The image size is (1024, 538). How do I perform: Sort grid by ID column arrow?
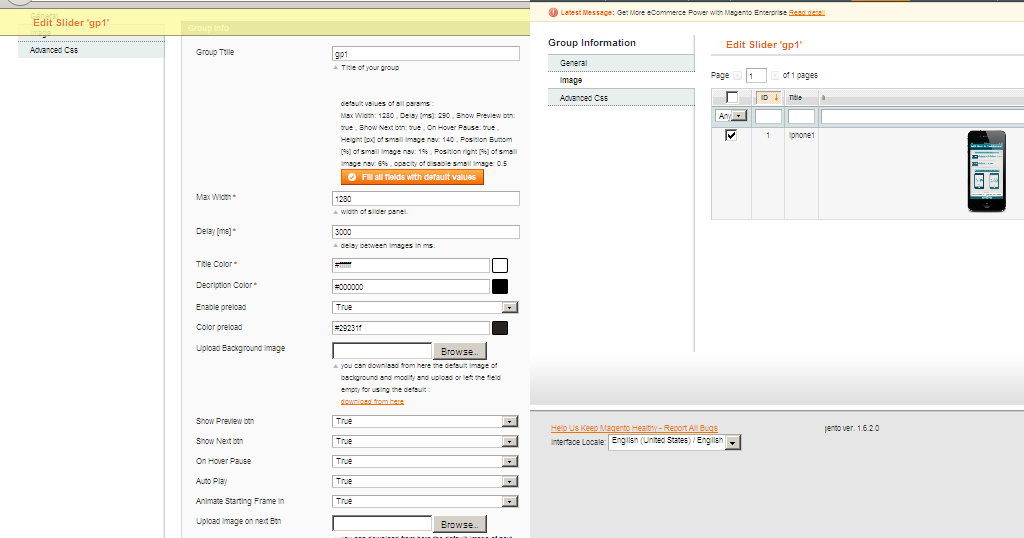(x=776, y=98)
